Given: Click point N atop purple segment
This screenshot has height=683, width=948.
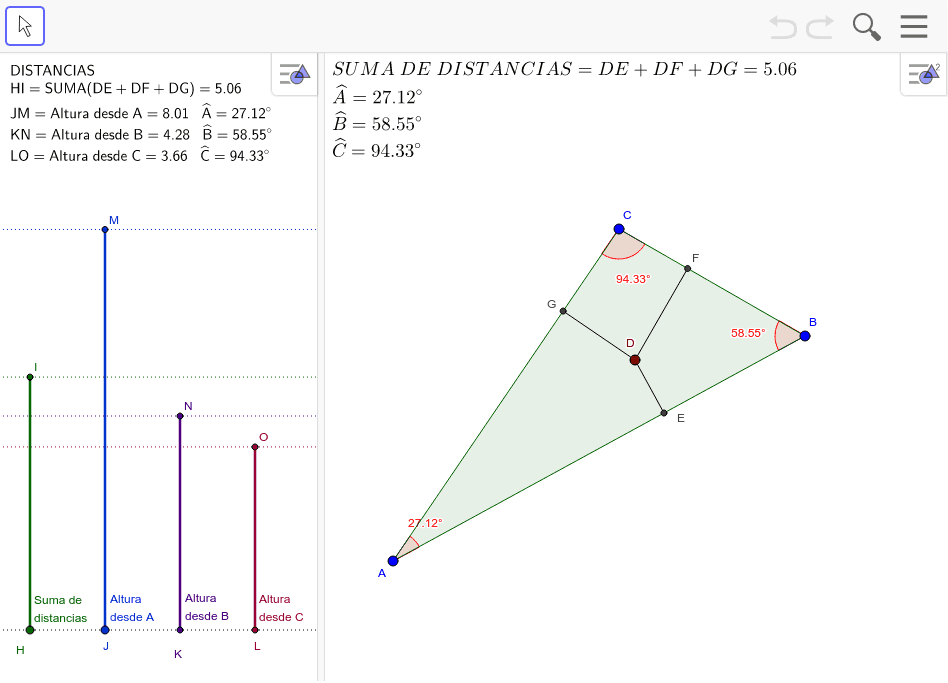Looking at the screenshot, I should [x=180, y=416].
